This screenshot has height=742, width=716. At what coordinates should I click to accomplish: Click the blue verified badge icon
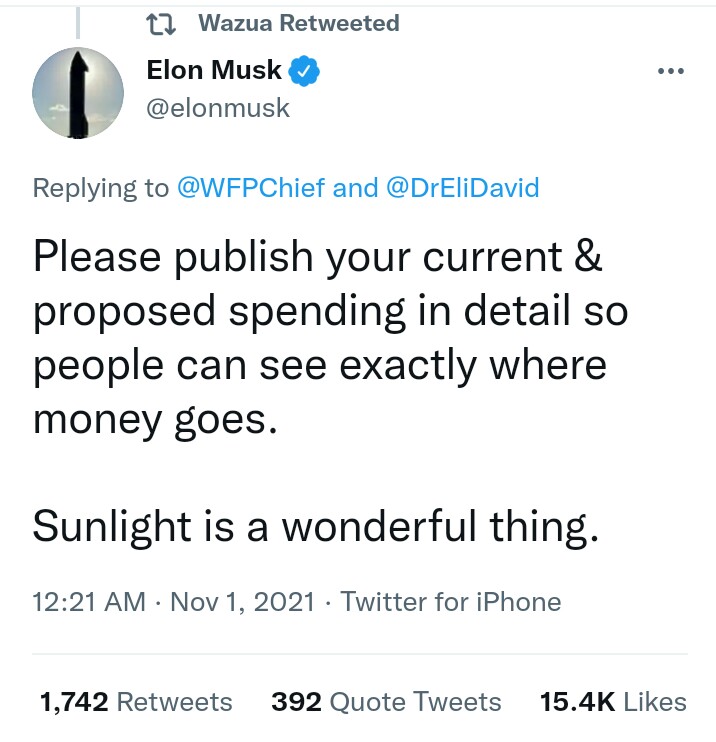point(305,71)
